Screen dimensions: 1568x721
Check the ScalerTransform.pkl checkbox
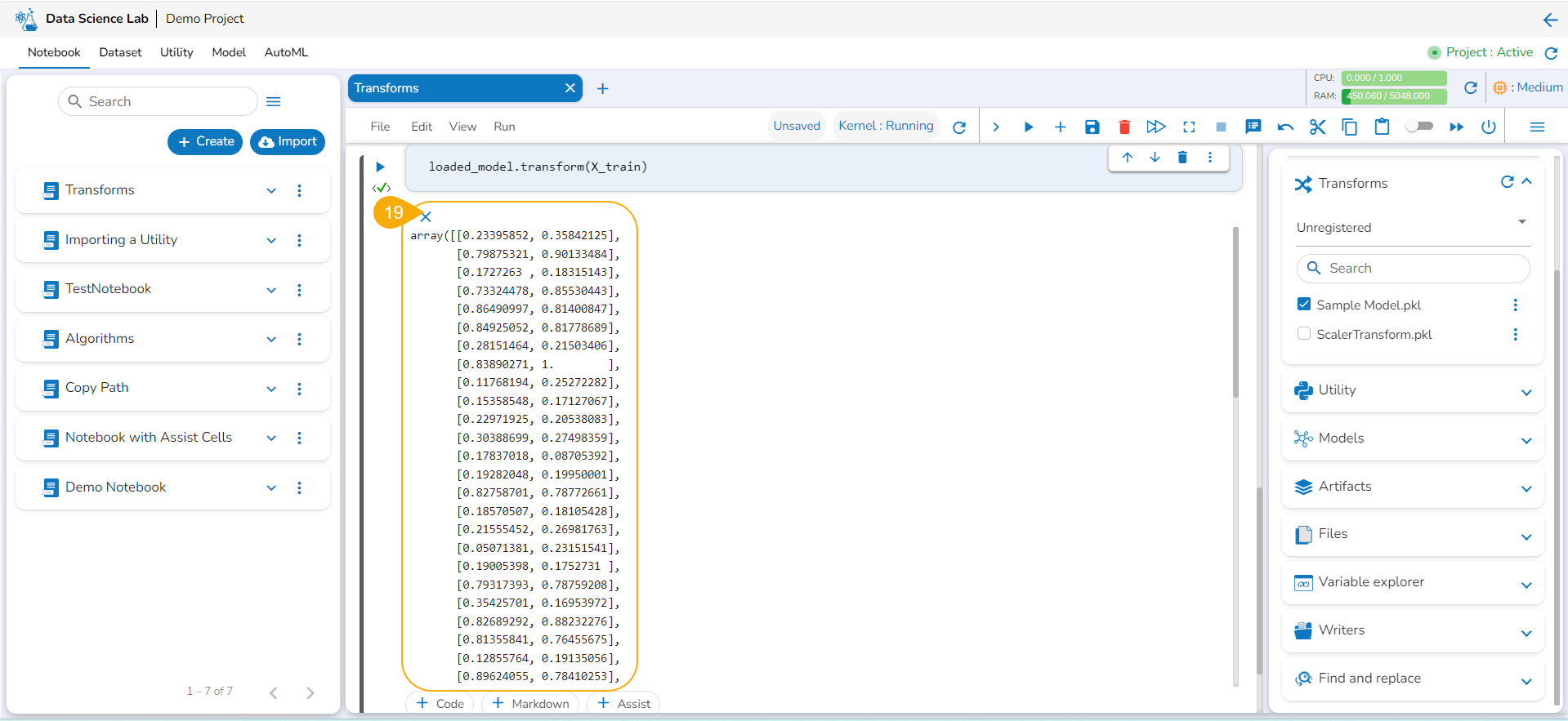point(1304,333)
